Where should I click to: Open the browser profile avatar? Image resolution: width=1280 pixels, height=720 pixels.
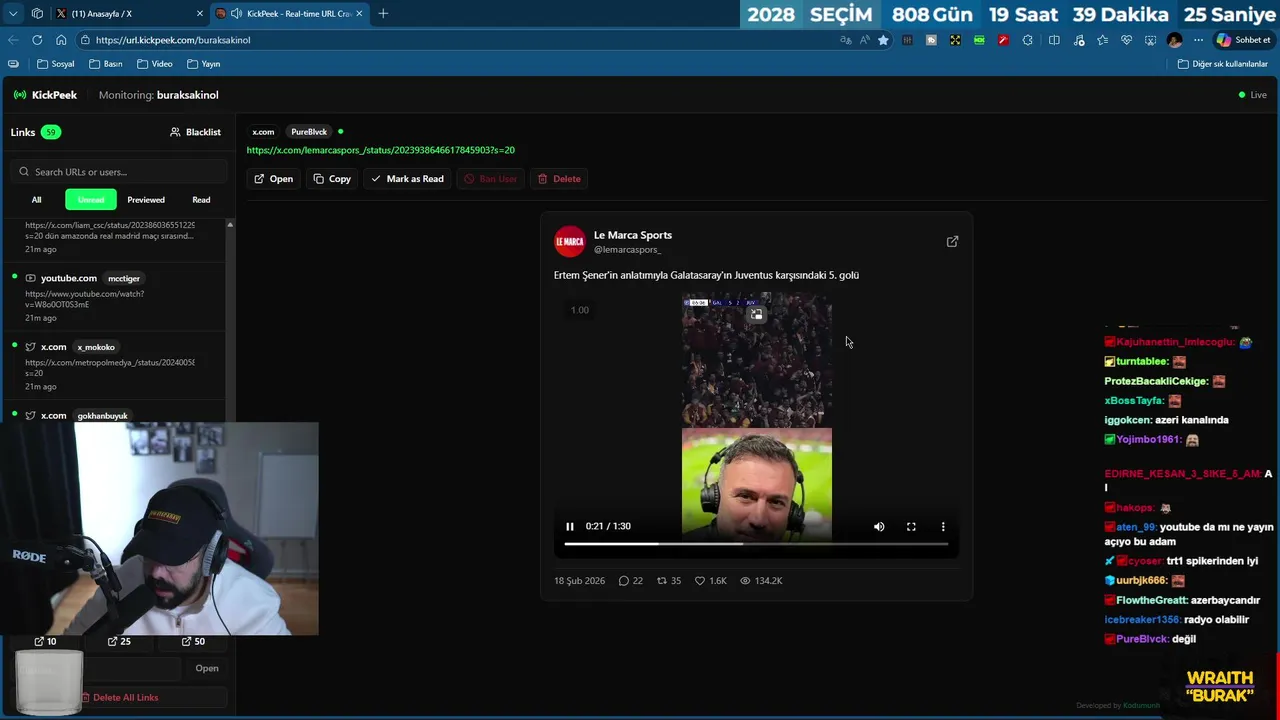coord(1174,40)
